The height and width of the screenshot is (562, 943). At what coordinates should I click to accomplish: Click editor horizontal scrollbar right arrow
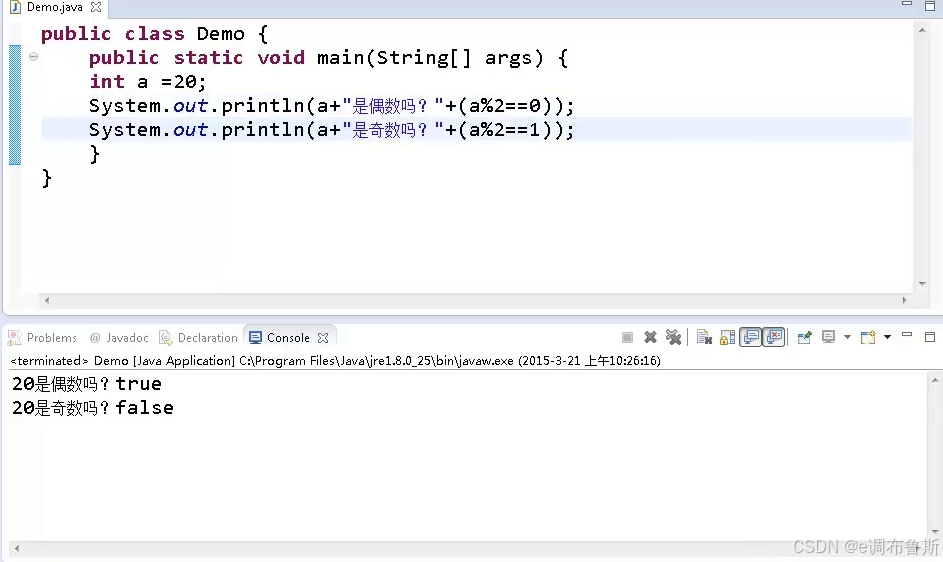[905, 300]
